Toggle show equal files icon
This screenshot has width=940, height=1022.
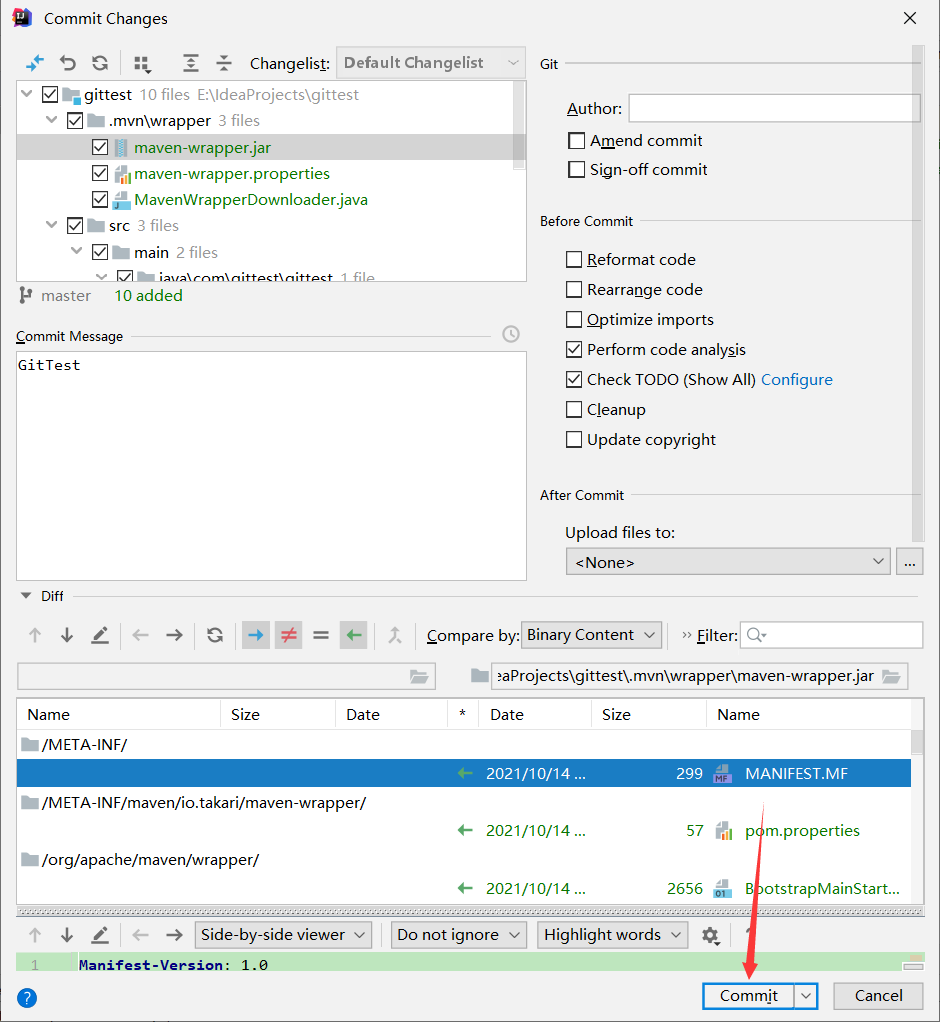321,635
